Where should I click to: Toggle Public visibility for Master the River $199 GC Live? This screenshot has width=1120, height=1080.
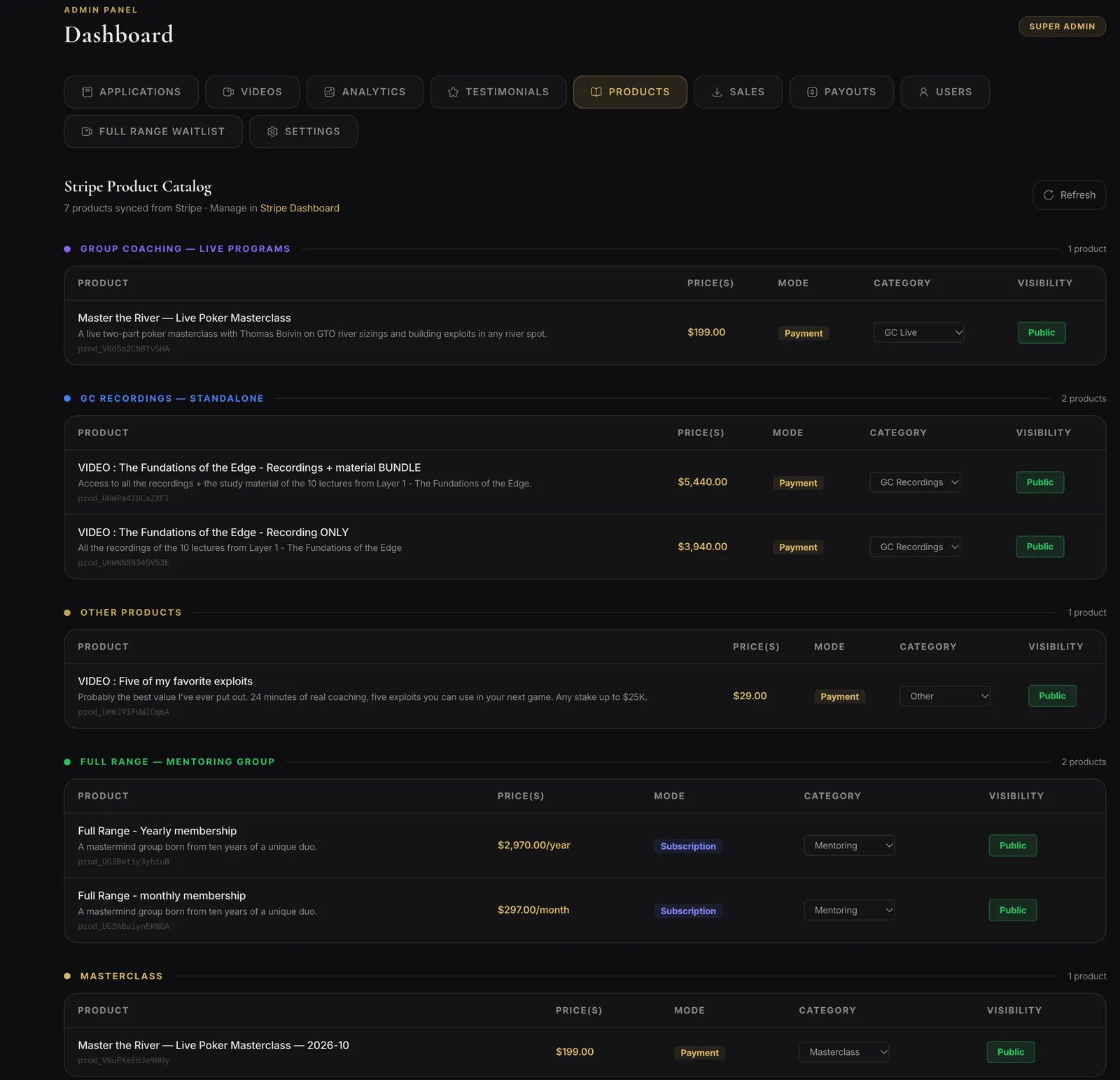[x=1042, y=332]
